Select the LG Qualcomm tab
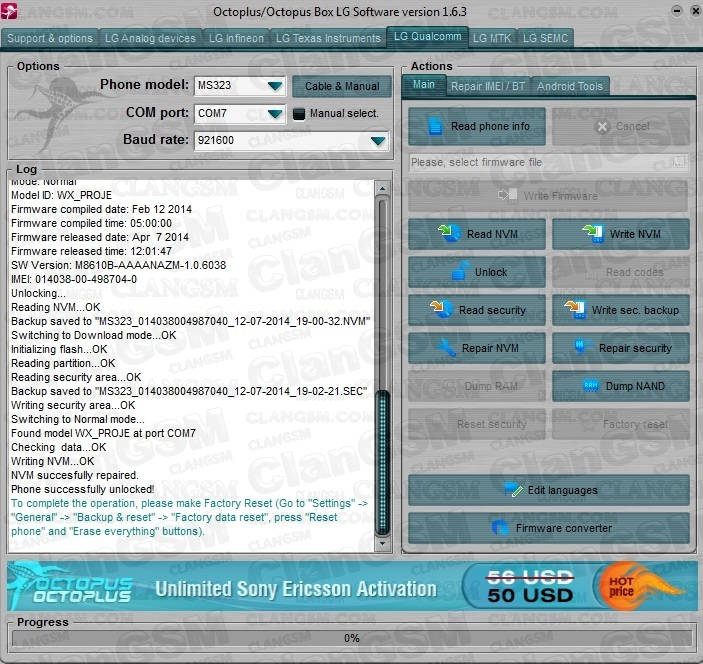This screenshot has height=664, width=703. coord(427,37)
